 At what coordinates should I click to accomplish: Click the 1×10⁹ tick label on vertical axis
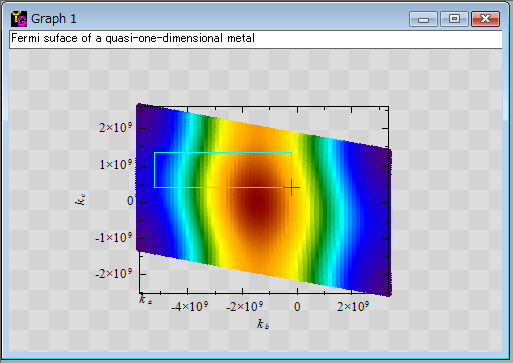pos(116,164)
